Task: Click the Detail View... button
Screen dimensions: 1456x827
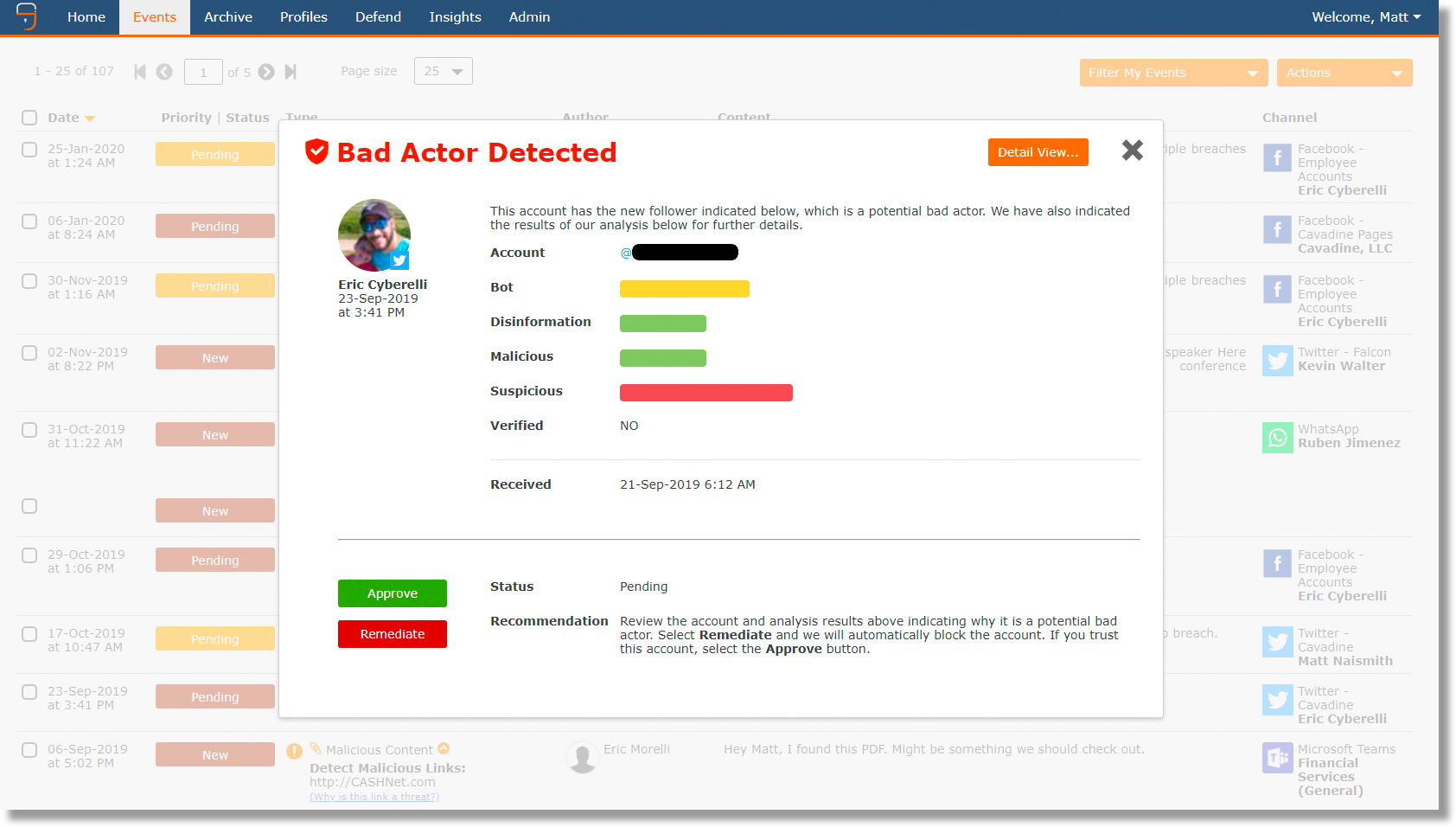Action: point(1038,152)
